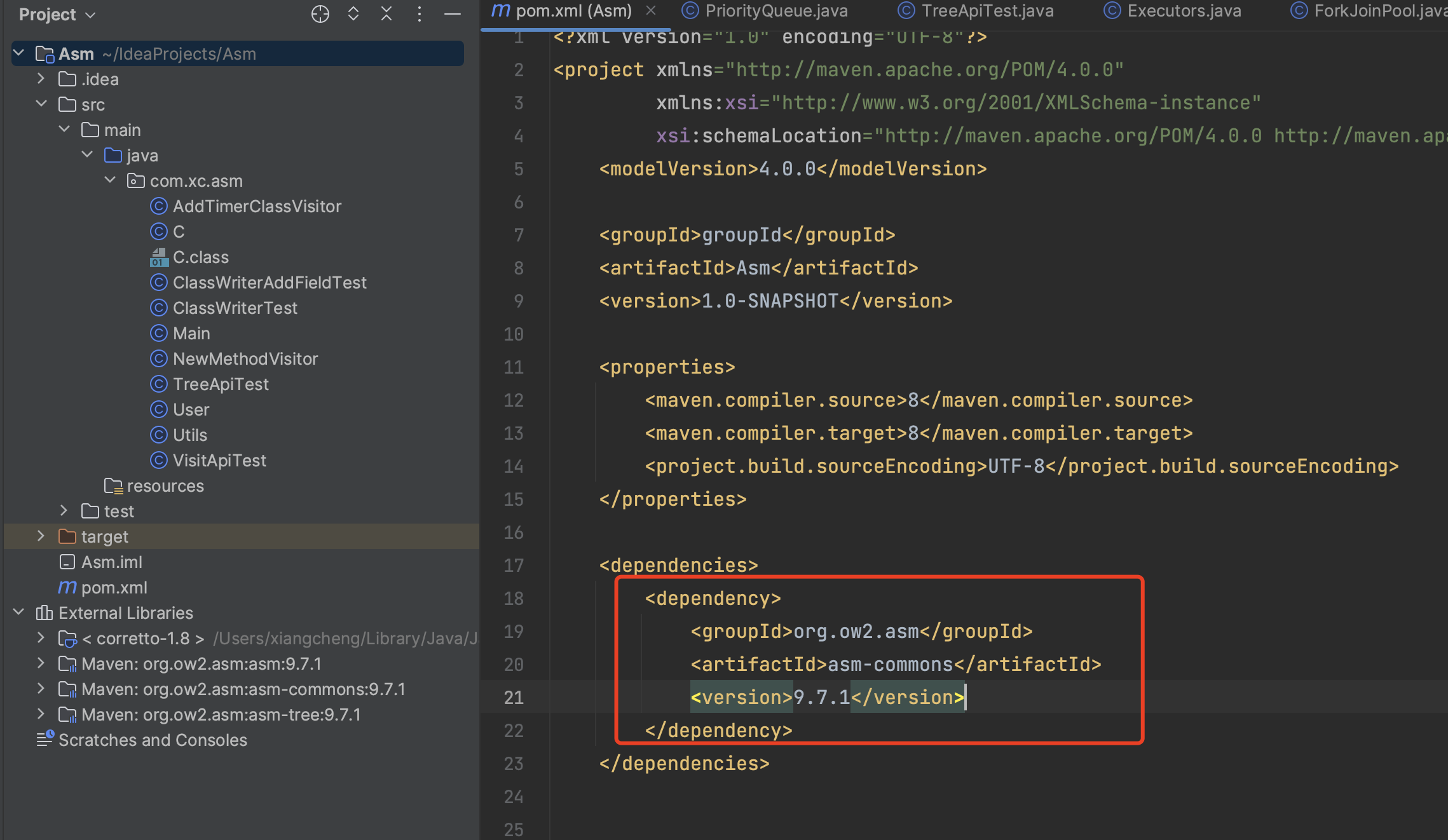Select the resources folder icon

(113, 486)
